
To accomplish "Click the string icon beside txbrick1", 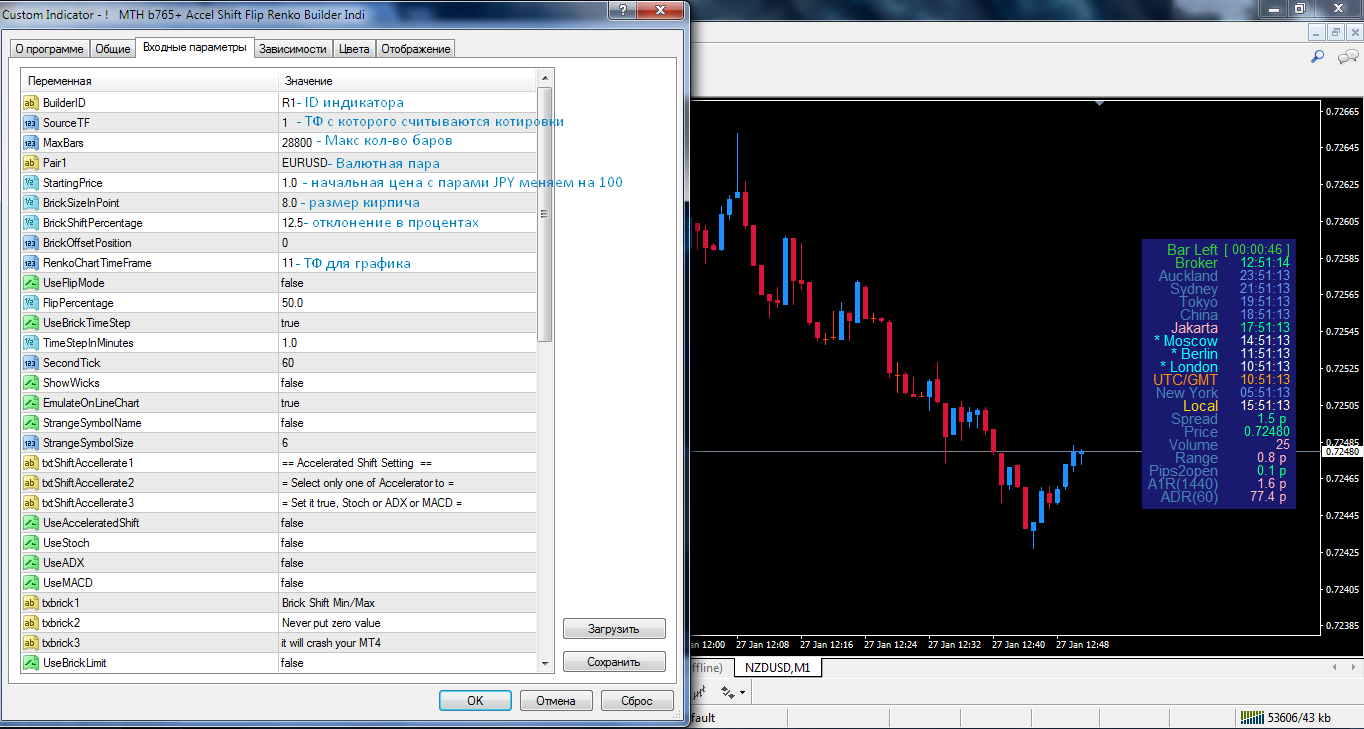I will pyautogui.click(x=30, y=603).
